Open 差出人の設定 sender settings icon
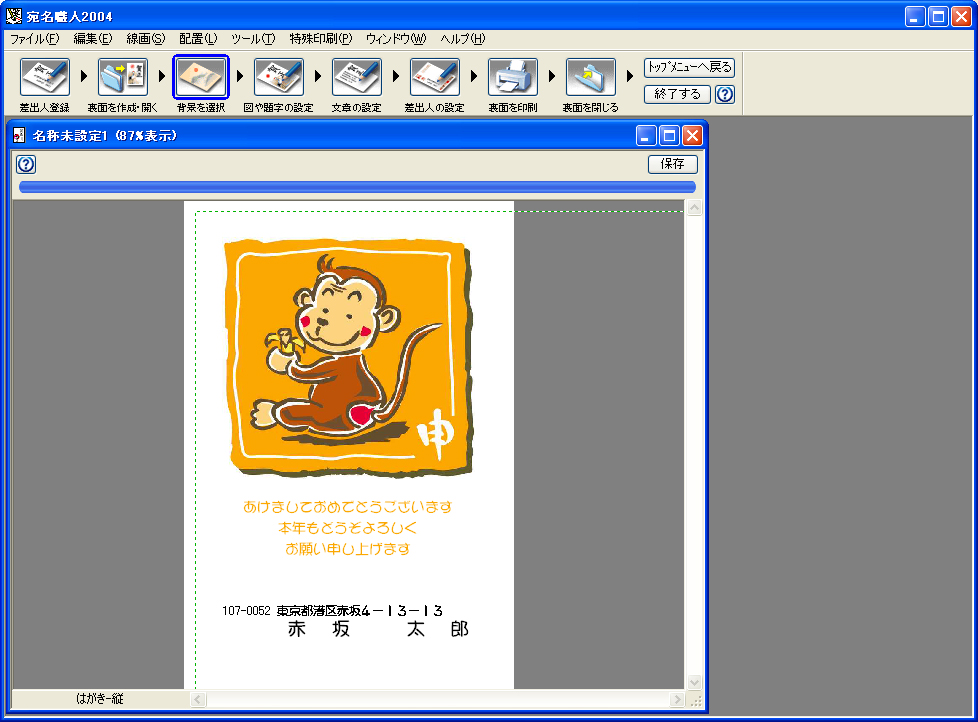 (434, 77)
